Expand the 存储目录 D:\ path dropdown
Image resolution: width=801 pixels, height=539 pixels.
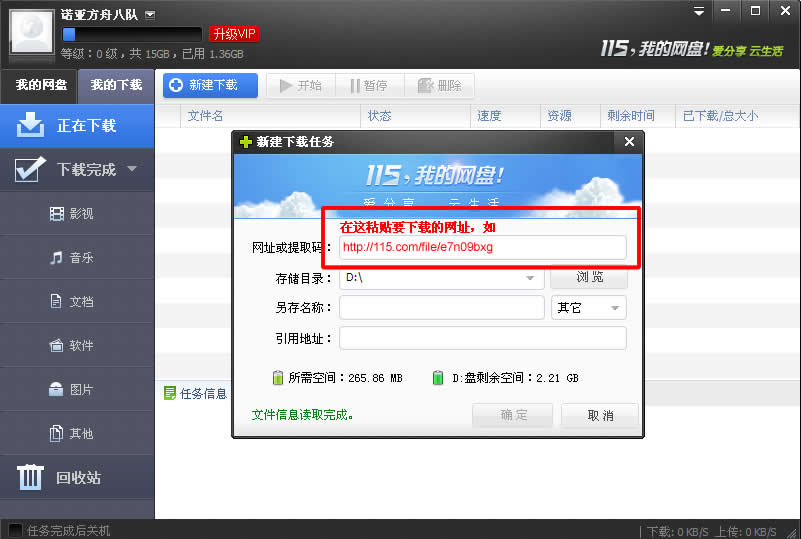point(530,278)
